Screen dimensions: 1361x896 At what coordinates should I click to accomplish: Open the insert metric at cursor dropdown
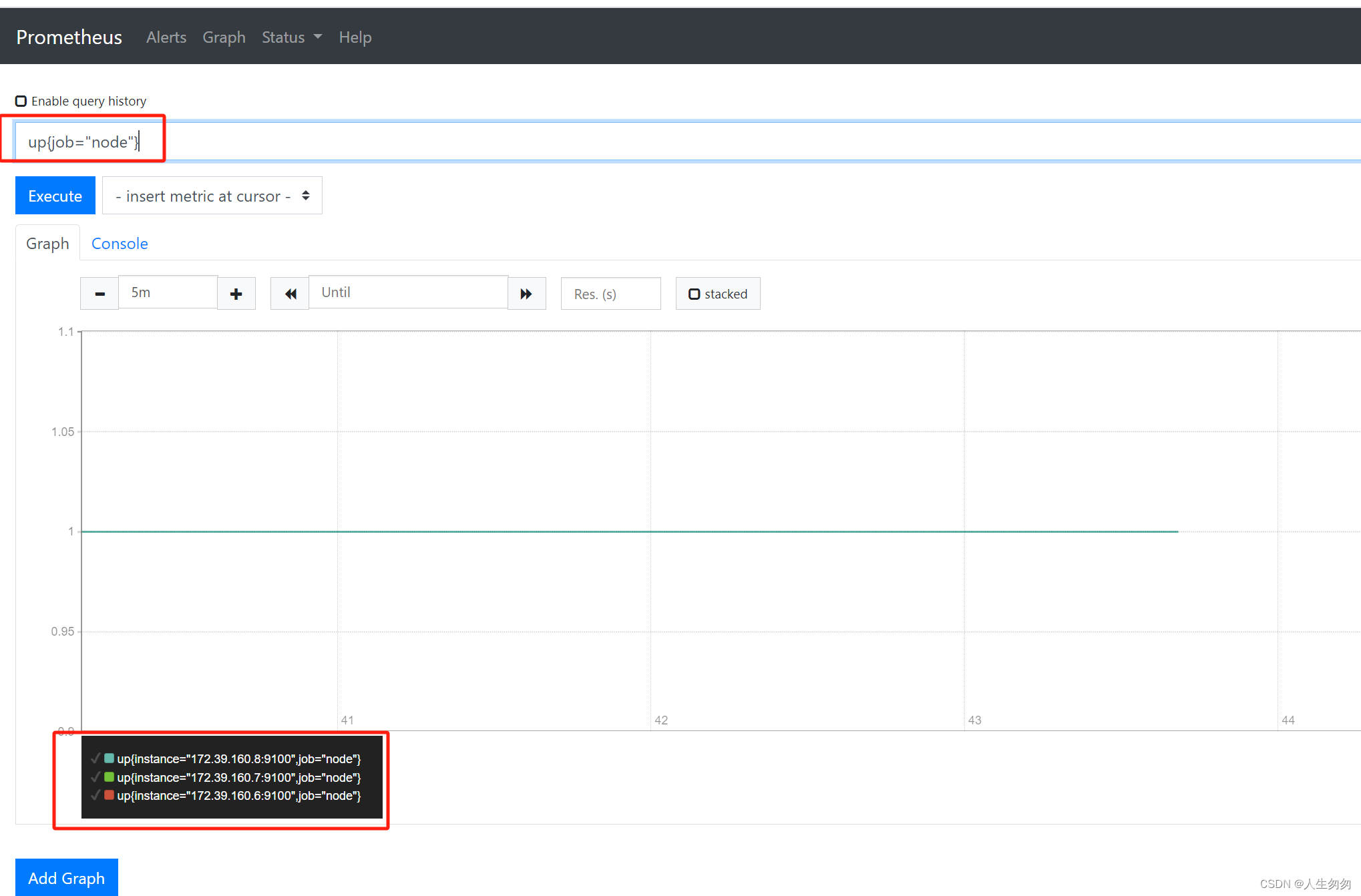pos(212,196)
